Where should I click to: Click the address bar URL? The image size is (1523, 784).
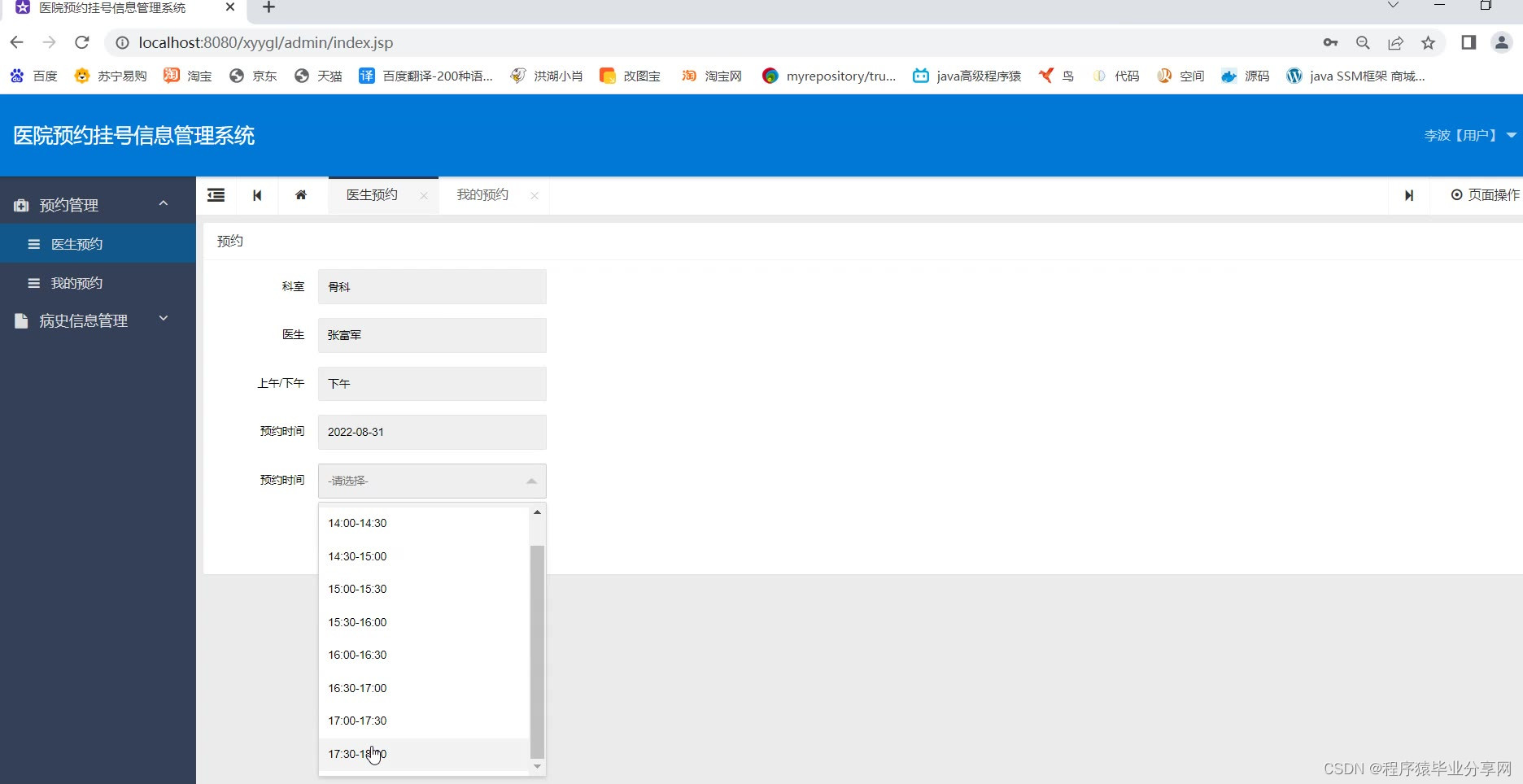tap(265, 42)
